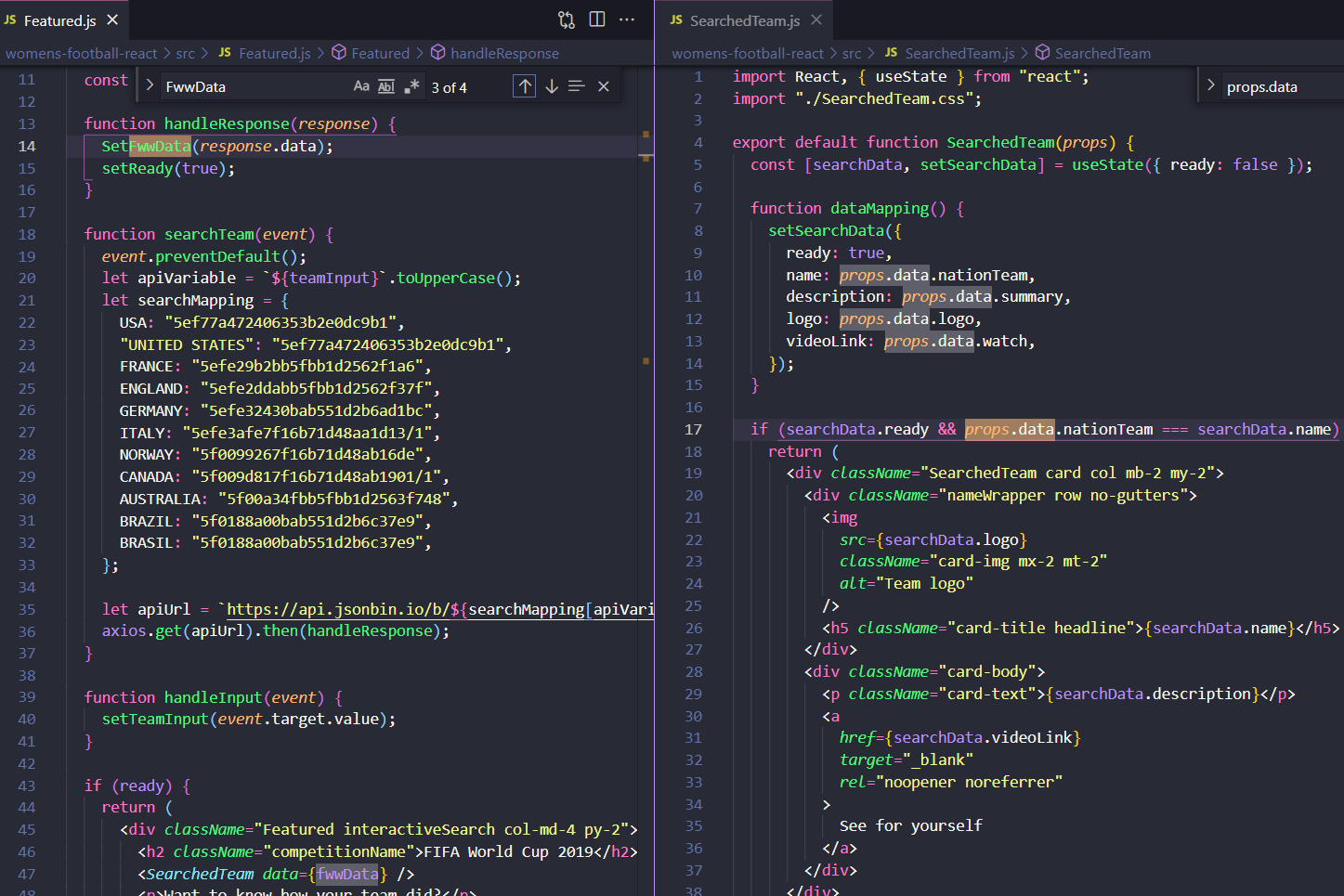The width and height of the screenshot is (1344, 896).
Task: Close the Featured.js tab
Action: pos(112,19)
